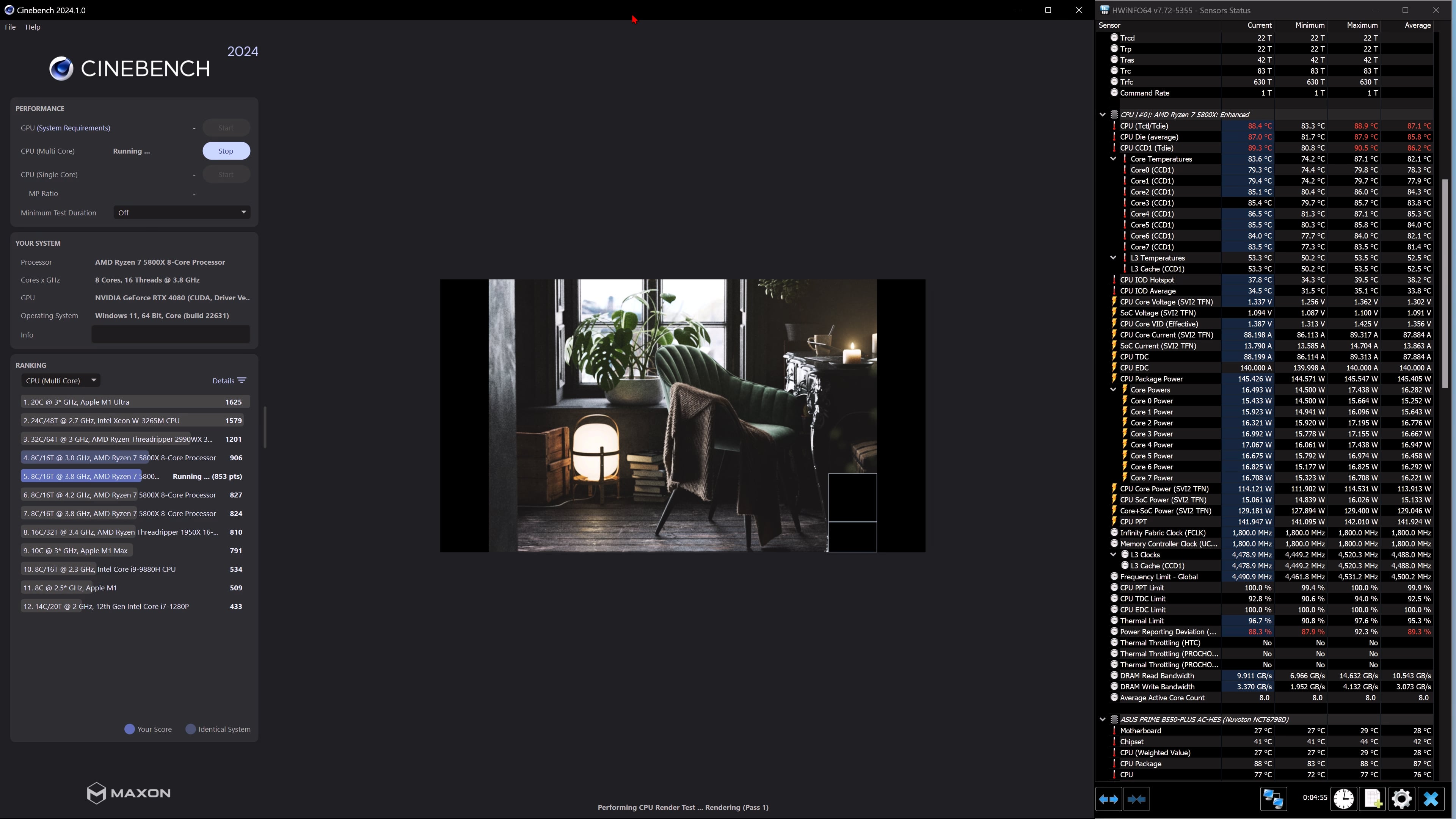Select the running entry showing 853 pts
The height and width of the screenshot is (819, 1456).
click(135, 477)
